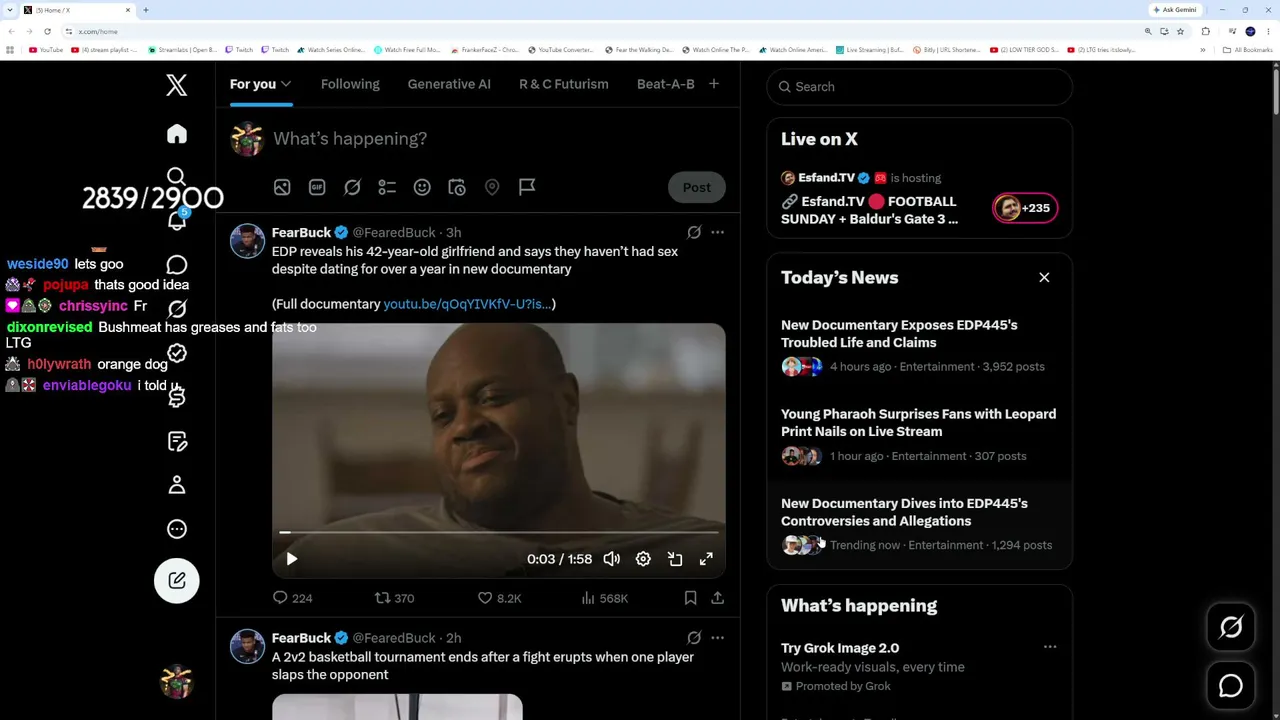Viewport: 1280px width, 720px height.
Task: Close the Today's News panel
Action: point(1044,277)
